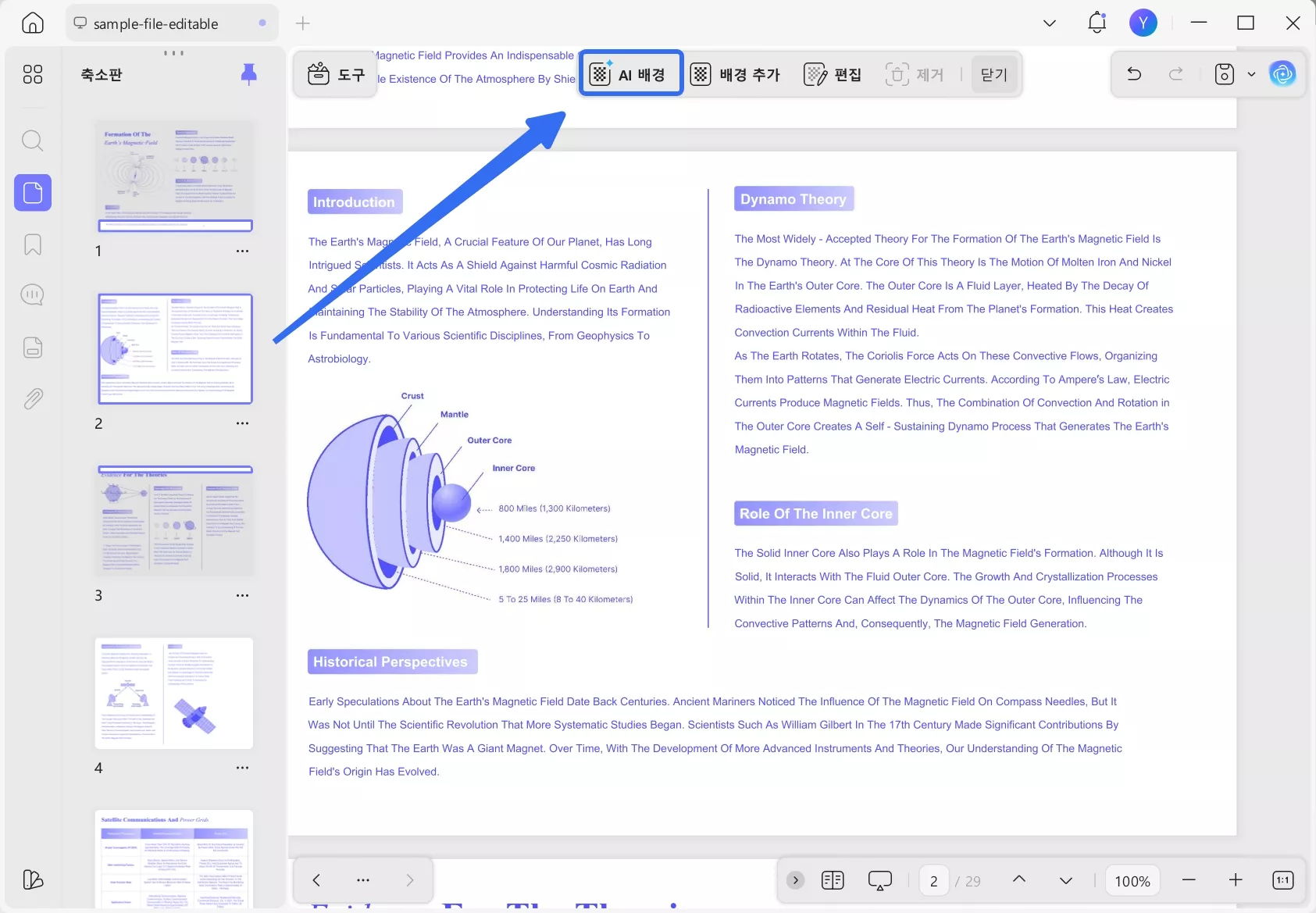Image resolution: width=1316 pixels, height=913 pixels.
Task: Select page 3 thumbnail
Action: (175, 521)
